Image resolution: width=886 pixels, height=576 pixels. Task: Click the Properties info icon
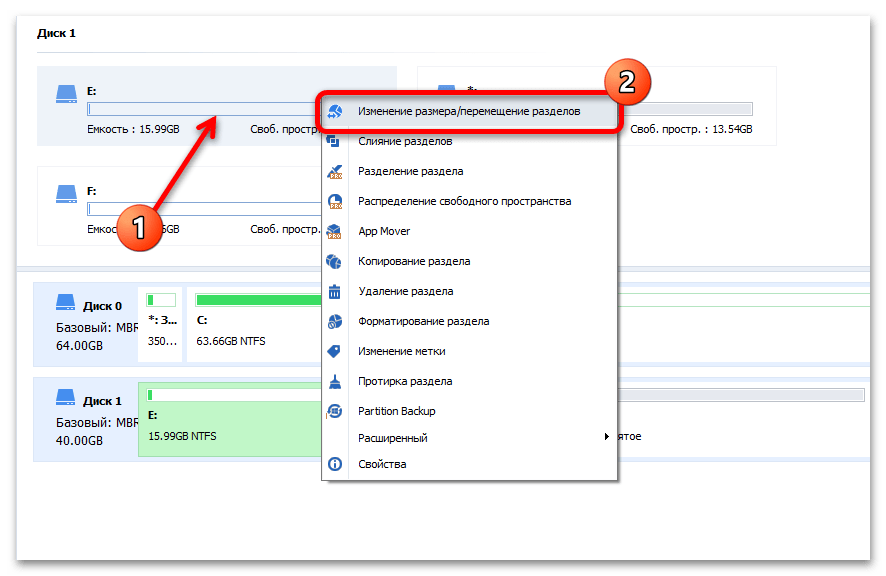coord(335,464)
